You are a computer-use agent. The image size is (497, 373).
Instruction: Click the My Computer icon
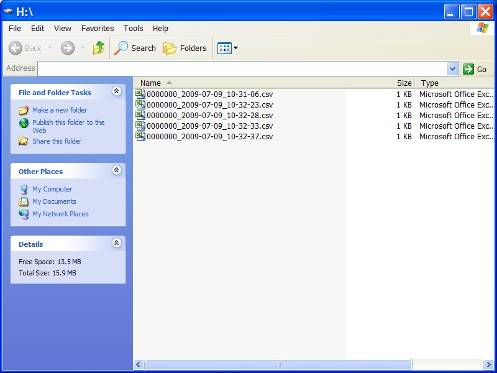(24, 189)
